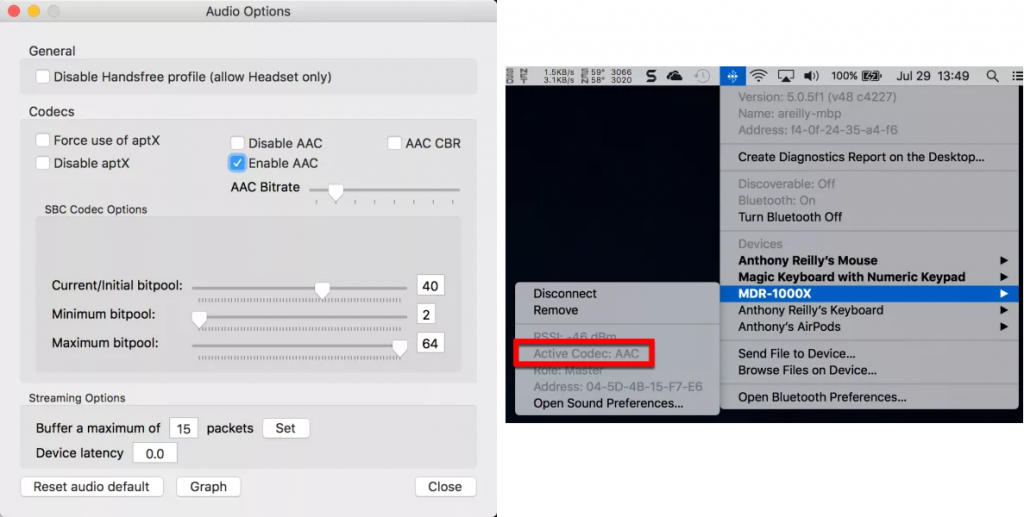Open the Graph button
This screenshot has width=1024, height=517.
(x=208, y=486)
